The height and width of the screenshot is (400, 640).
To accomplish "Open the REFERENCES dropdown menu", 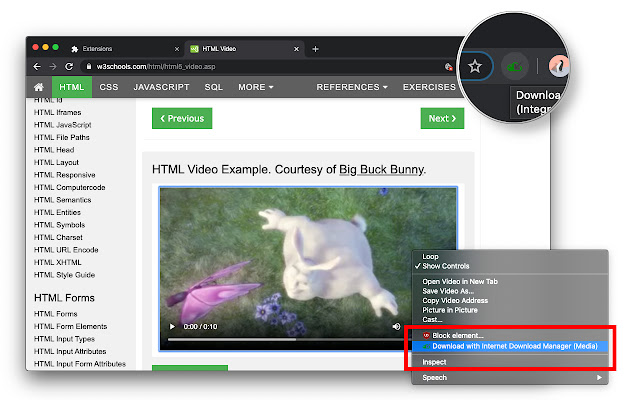I will pyautogui.click(x=352, y=87).
